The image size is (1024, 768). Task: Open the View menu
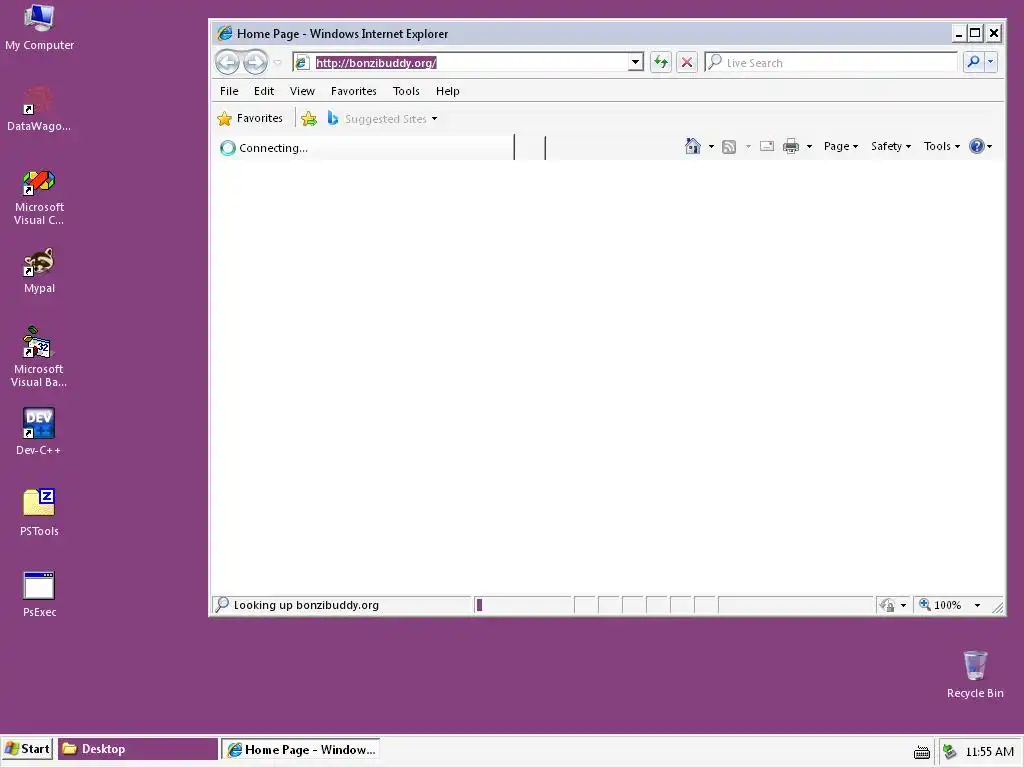click(x=302, y=91)
